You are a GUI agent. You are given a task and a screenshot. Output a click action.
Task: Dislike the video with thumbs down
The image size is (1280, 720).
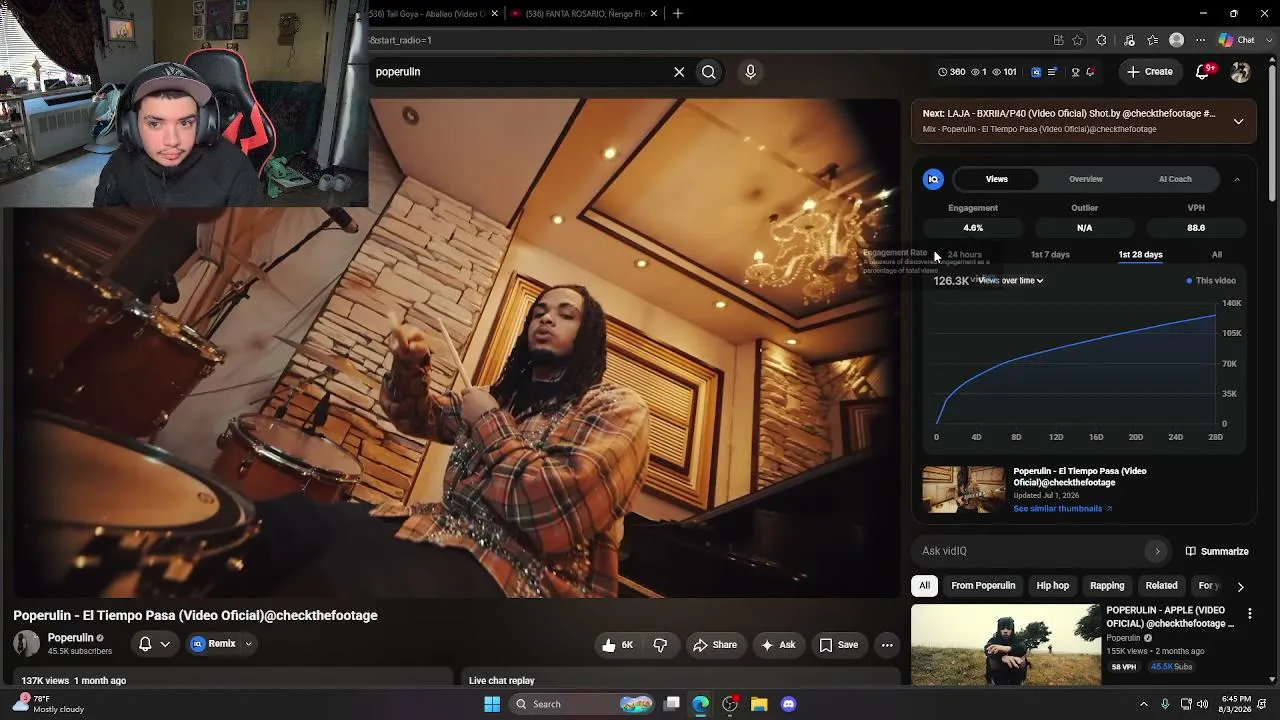click(x=660, y=645)
